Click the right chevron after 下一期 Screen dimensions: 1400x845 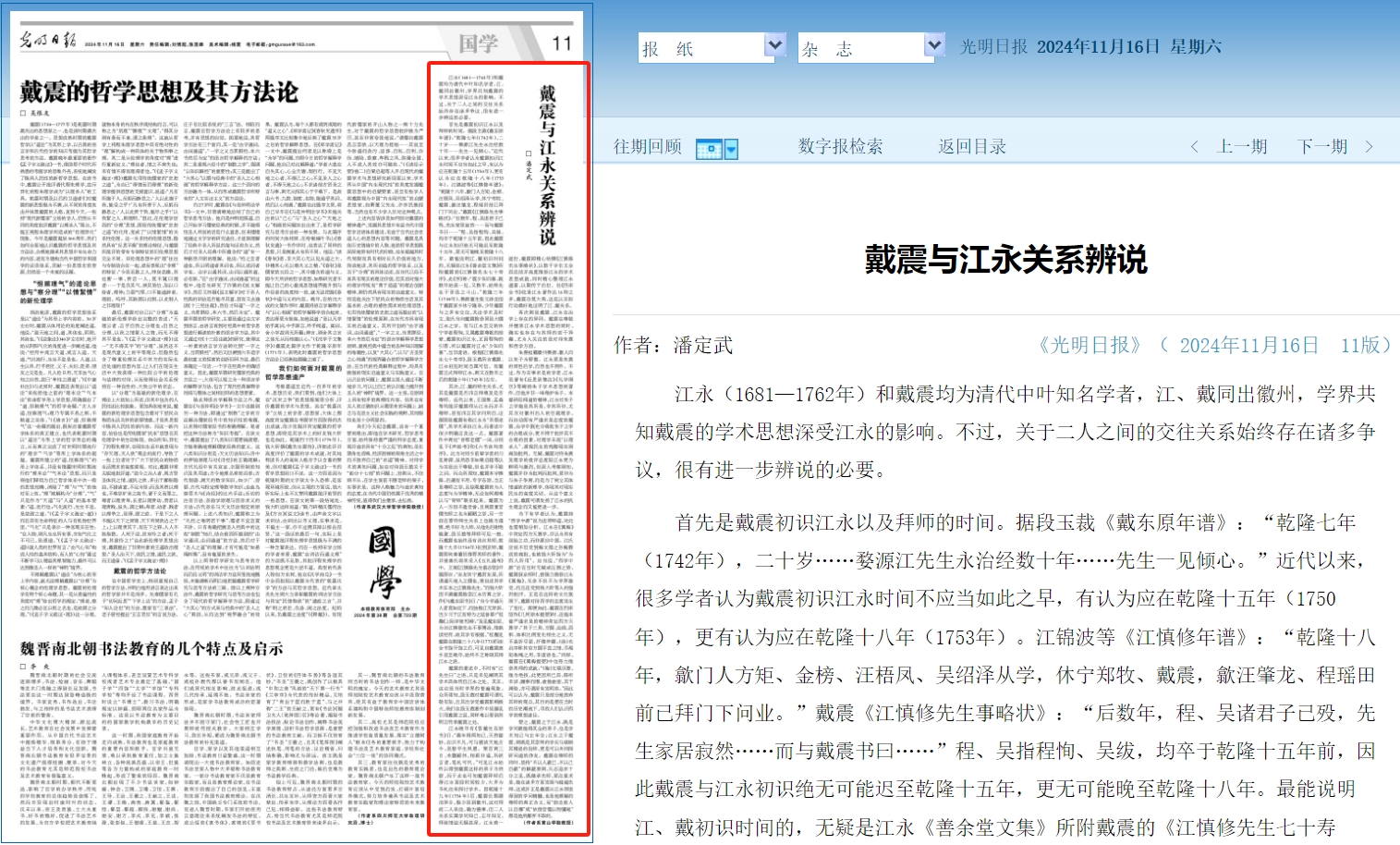[x=1369, y=147]
